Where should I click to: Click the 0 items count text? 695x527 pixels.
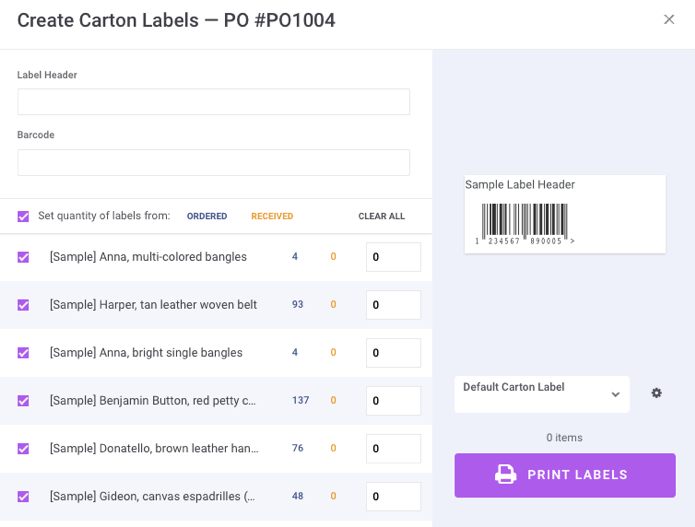(564, 437)
